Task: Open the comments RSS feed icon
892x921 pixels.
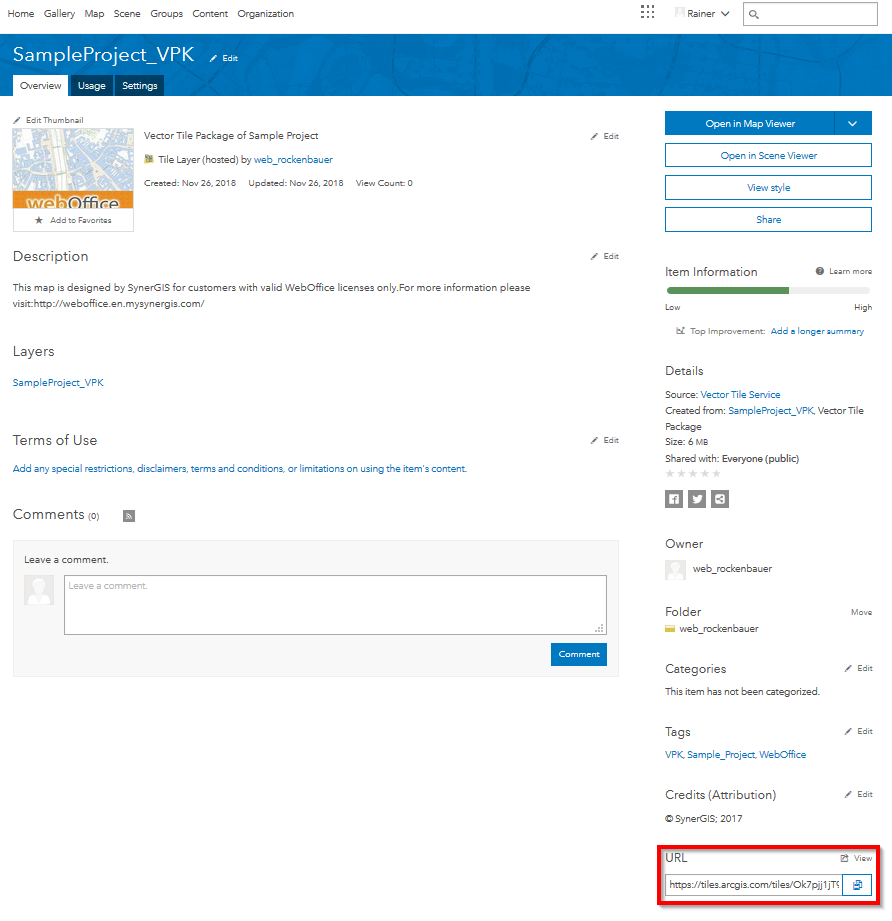Action: [x=128, y=516]
